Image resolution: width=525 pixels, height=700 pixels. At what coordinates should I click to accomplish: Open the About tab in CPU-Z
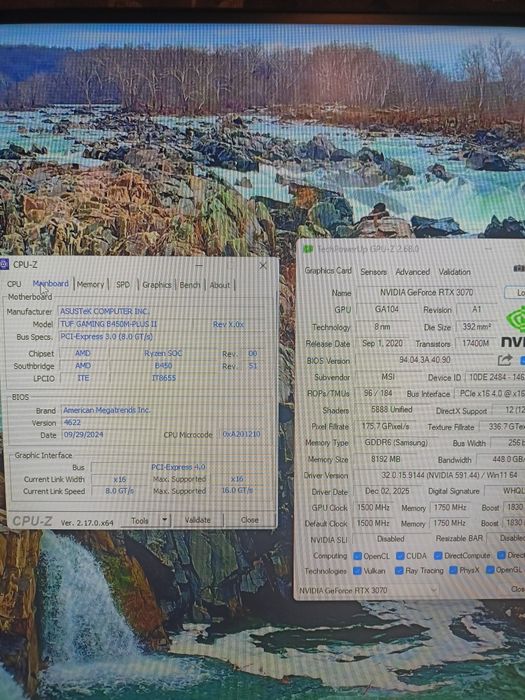[220, 285]
